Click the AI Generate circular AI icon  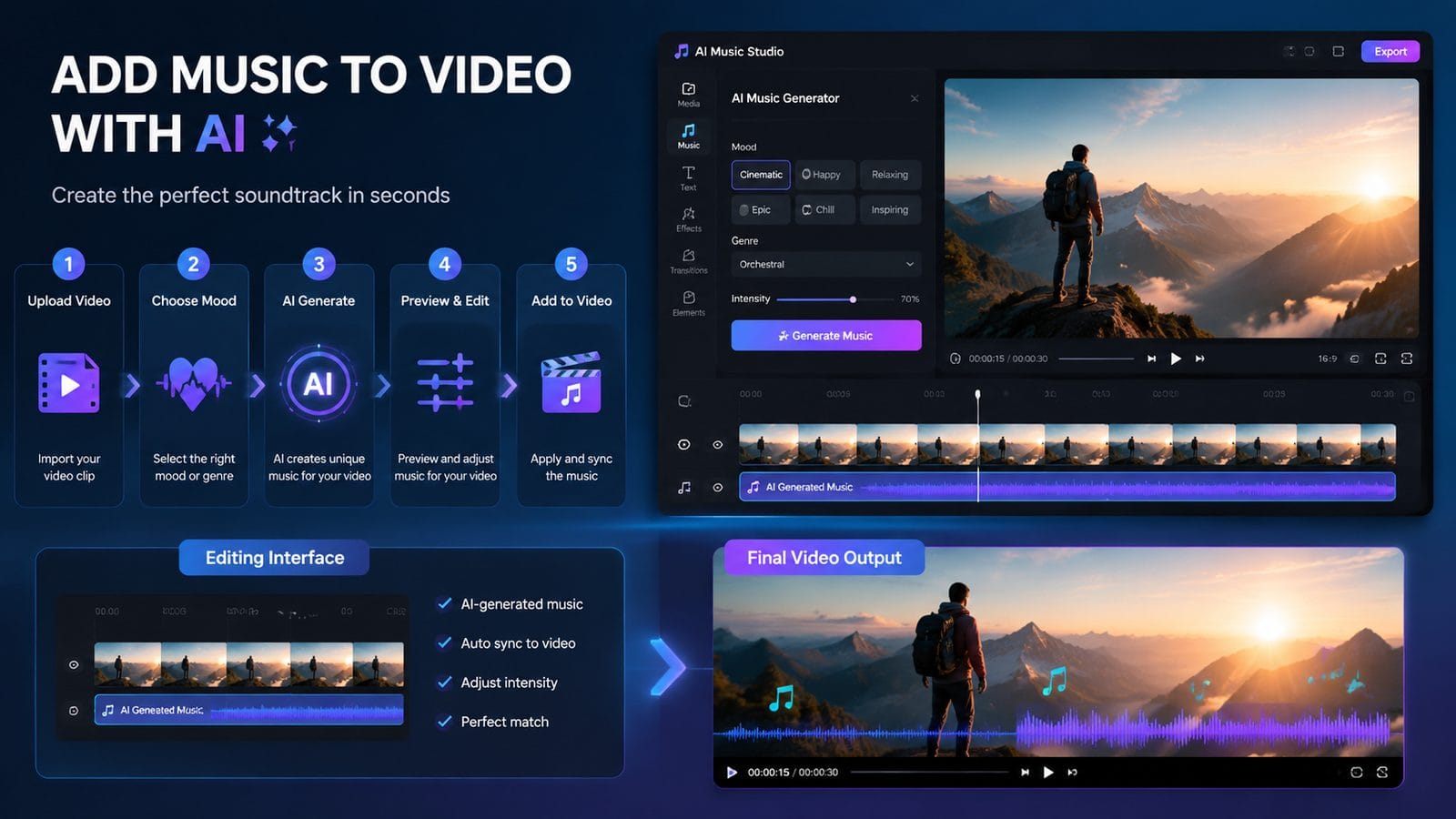pyautogui.click(x=318, y=383)
